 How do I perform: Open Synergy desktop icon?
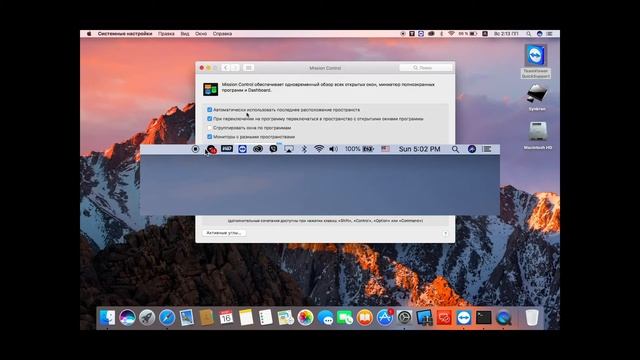point(537,98)
